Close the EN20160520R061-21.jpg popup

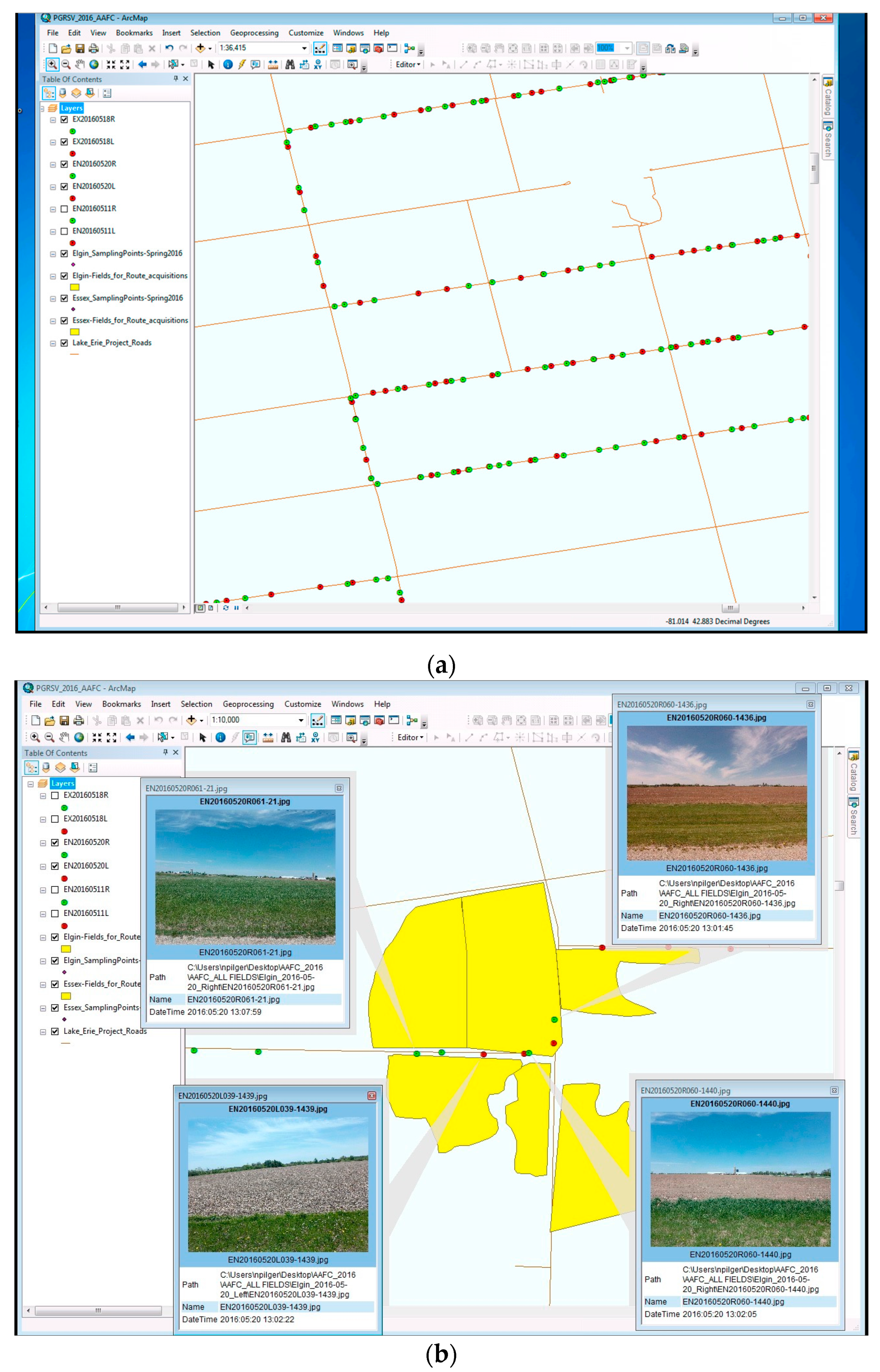339,788
